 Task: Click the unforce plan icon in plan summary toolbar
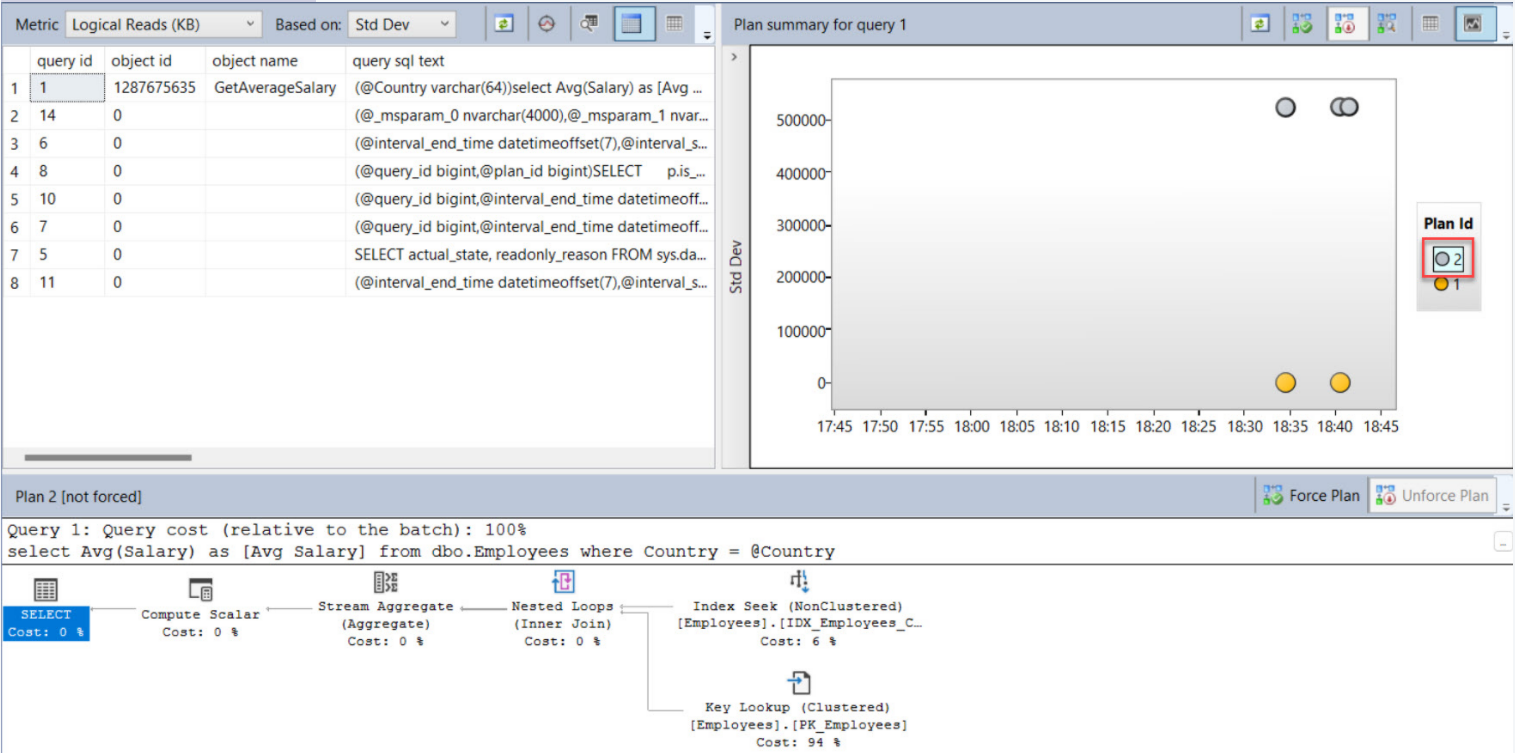point(1345,24)
